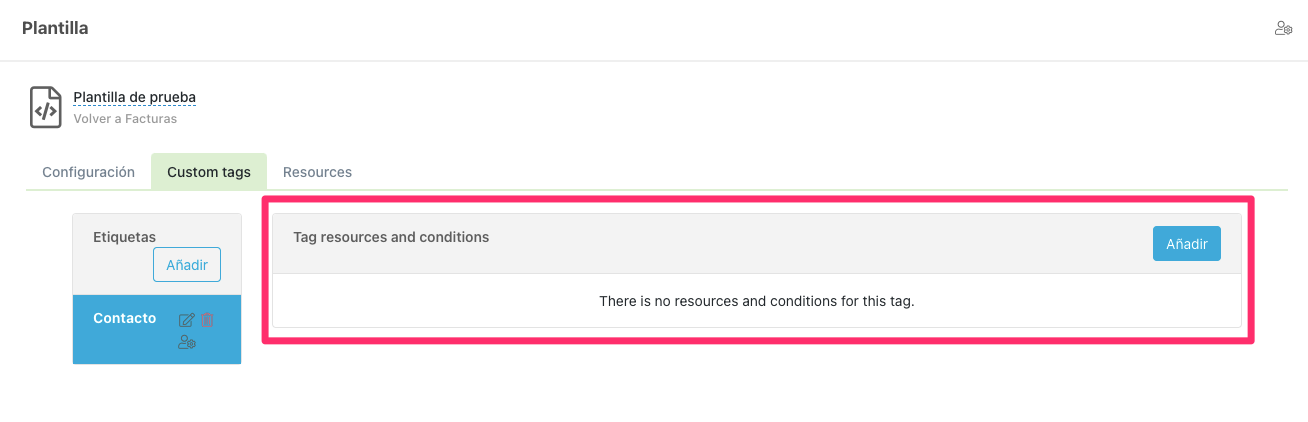Viewport: 1308px width, 422px height.
Task: Click the Plantilla de prueba template name
Action: [x=134, y=97]
